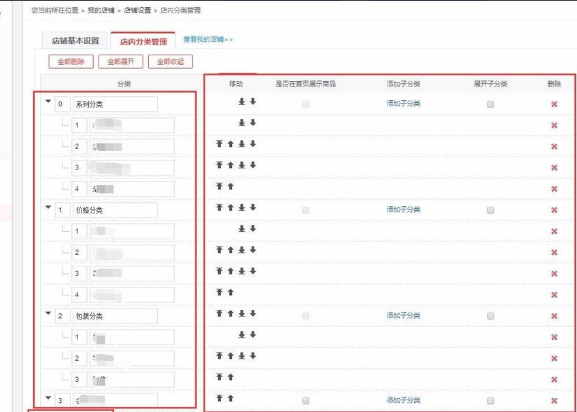Tick 展开子分类 checkbox for category number 3
Image resolution: width=577 pixels, height=412 pixels.
click(x=490, y=401)
